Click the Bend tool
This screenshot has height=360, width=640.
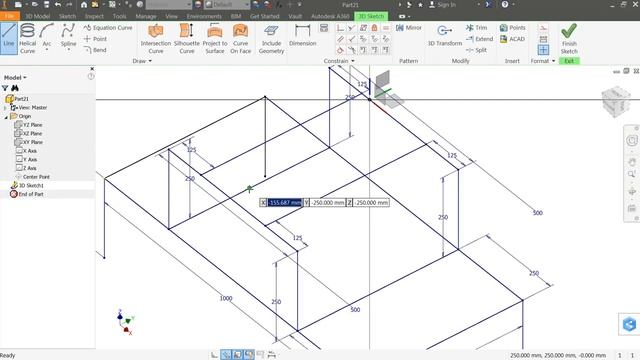pos(95,50)
